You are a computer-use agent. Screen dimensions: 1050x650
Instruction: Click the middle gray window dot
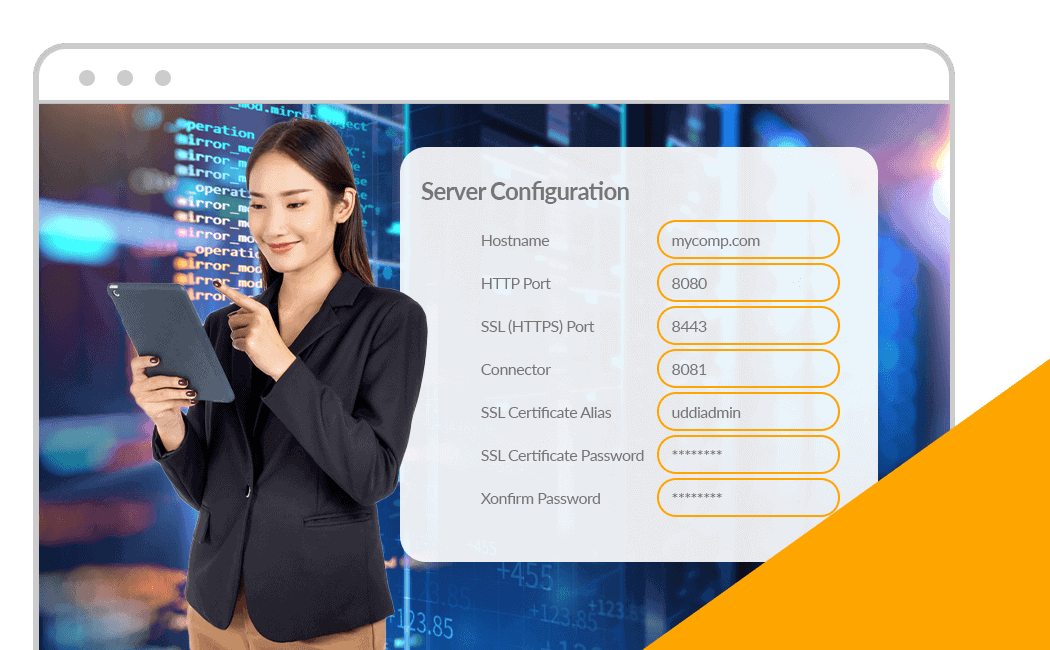[x=125, y=78]
